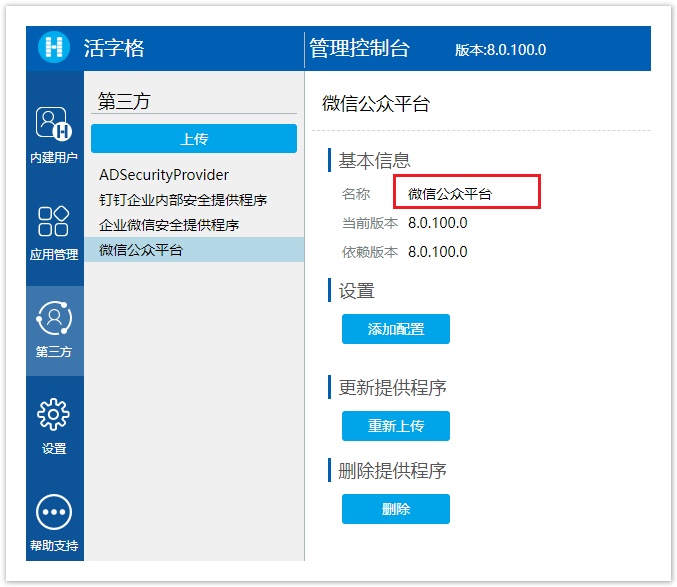Image resolution: width=677 pixels, height=587 pixels.
Task: Click the 添加配置 button
Action: (x=395, y=329)
